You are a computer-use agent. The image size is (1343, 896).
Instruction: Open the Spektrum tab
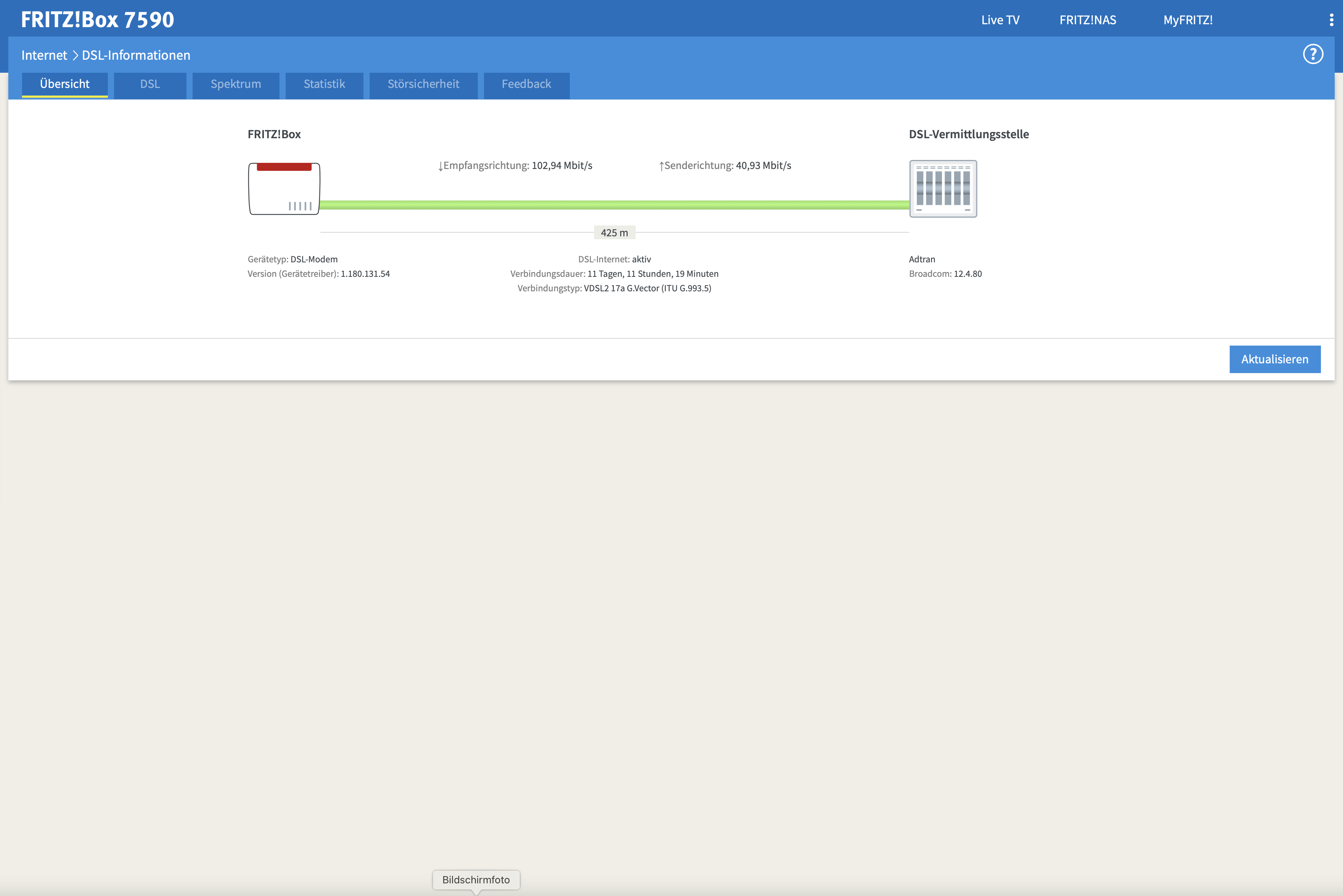[x=235, y=85]
